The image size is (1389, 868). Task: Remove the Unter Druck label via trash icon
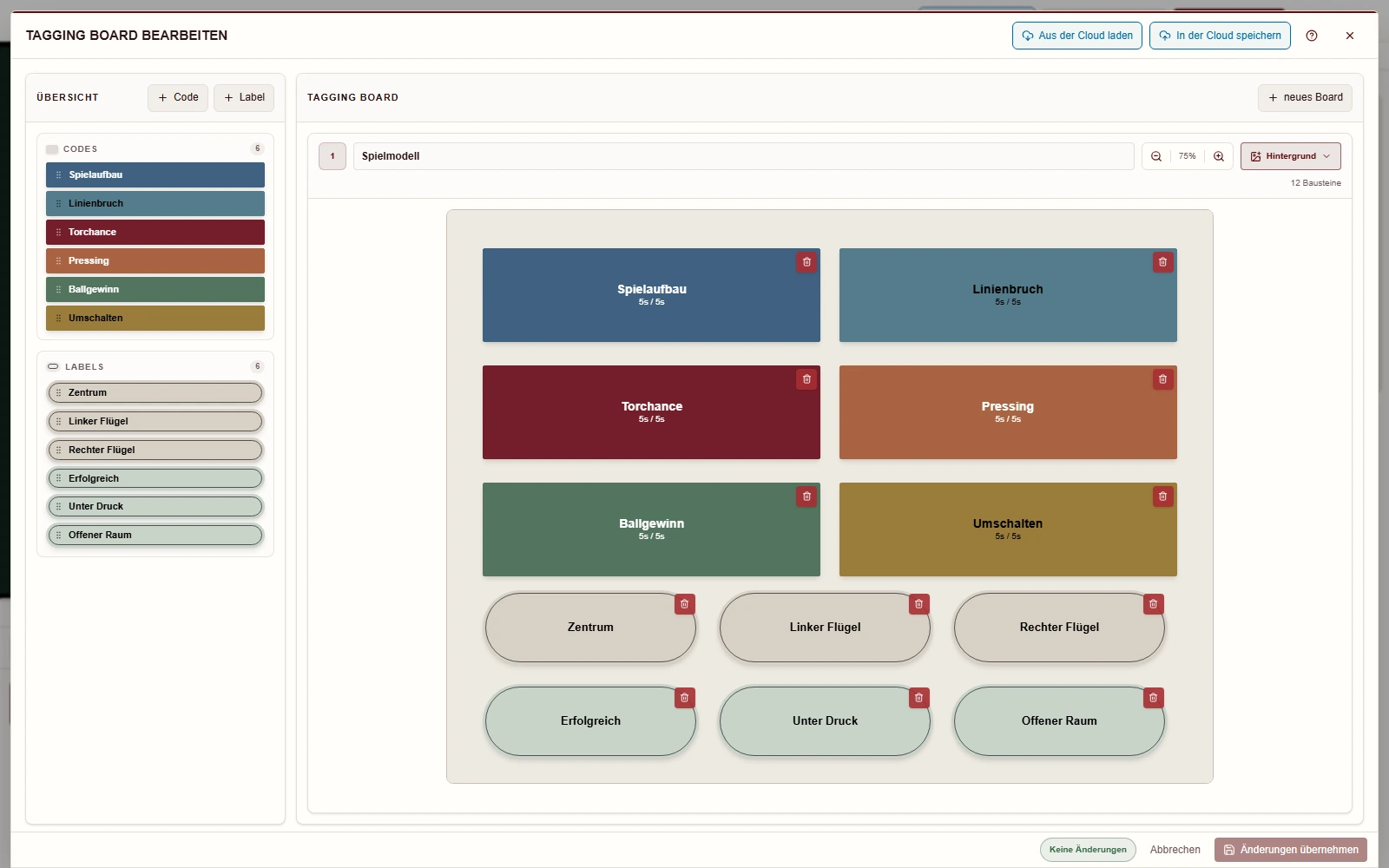point(919,698)
